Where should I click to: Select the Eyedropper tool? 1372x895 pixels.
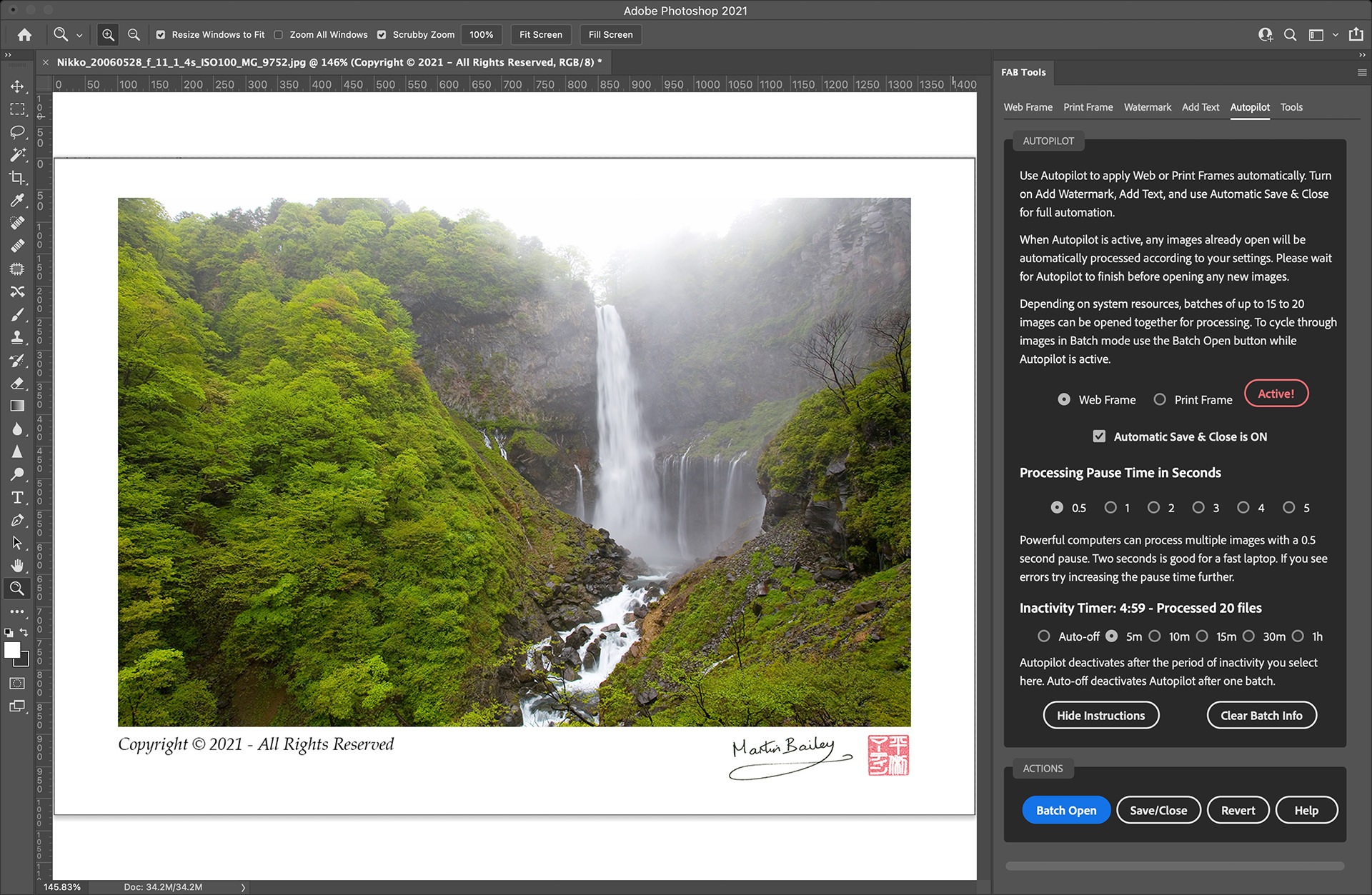click(x=17, y=201)
